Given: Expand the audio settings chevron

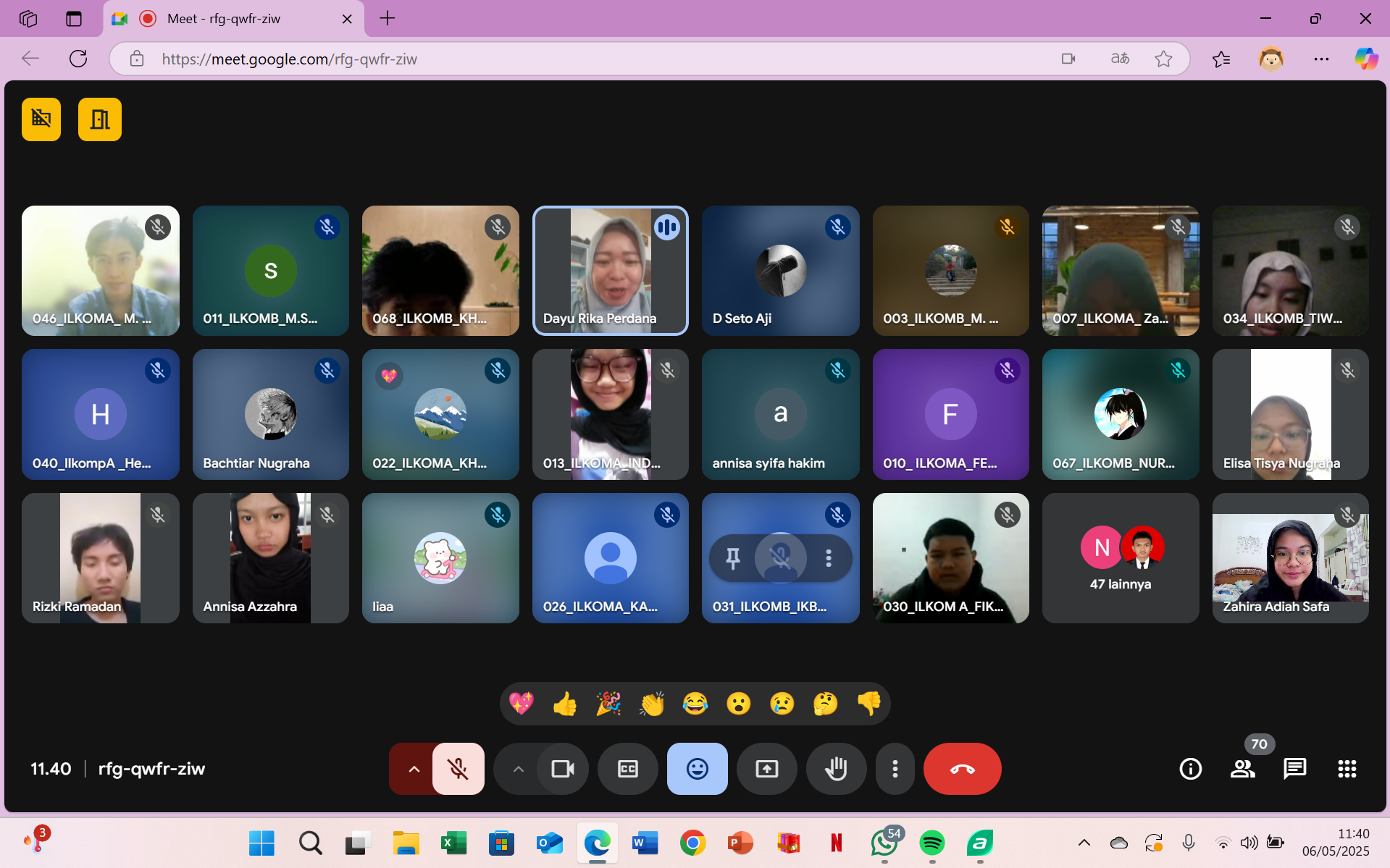Looking at the screenshot, I should pyautogui.click(x=414, y=769).
